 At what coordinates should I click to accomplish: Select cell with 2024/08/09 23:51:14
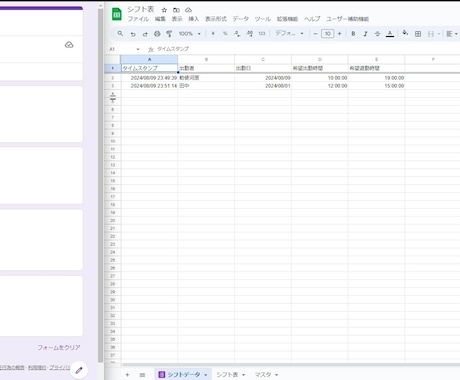click(x=149, y=86)
